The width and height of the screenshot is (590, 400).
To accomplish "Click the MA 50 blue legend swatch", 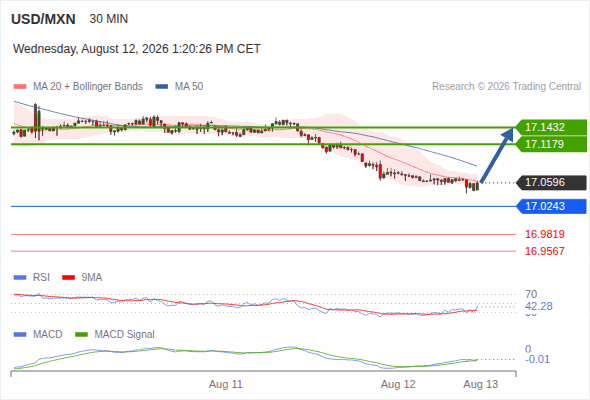I will (x=162, y=87).
